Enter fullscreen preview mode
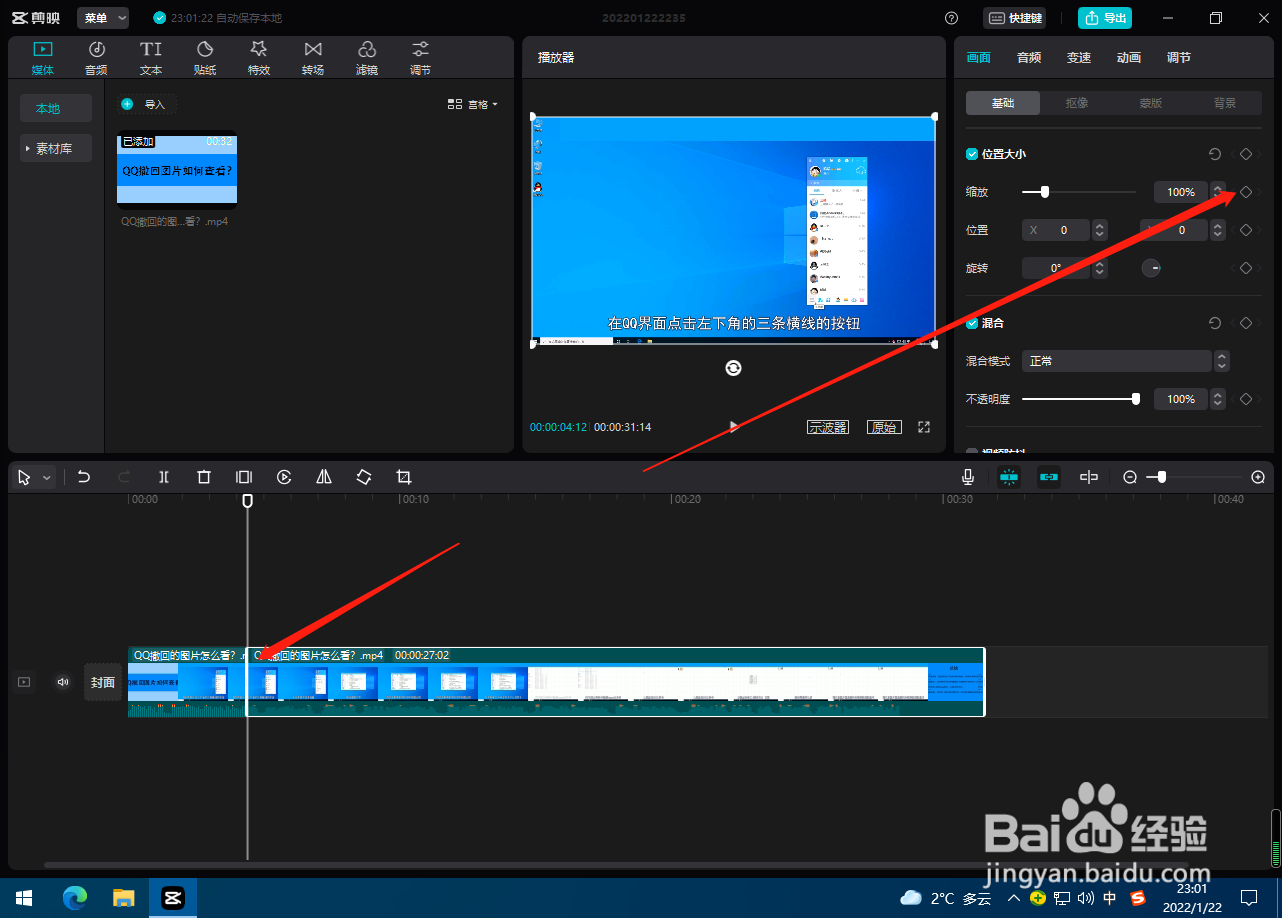This screenshot has height=918, width=1282. point(924,427)
